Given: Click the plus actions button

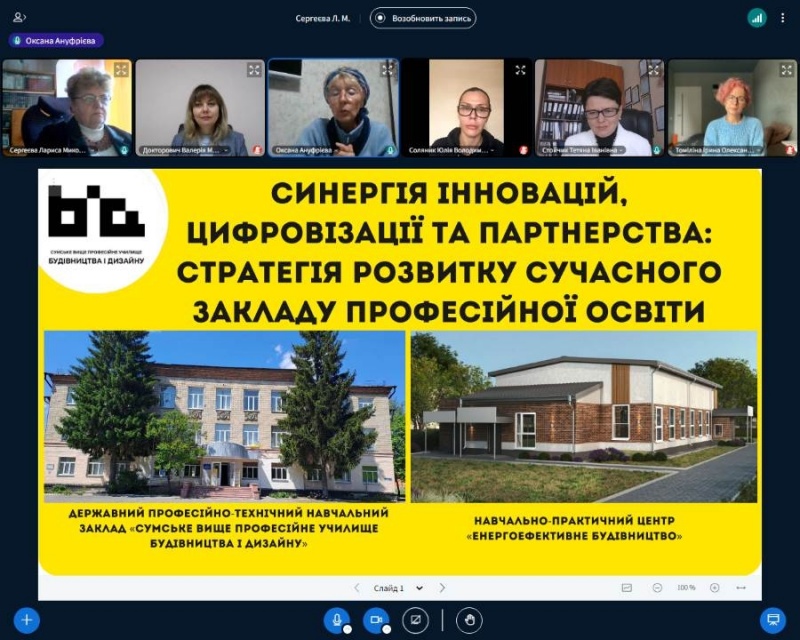Looking at the screenshot, I should tap(27, 620).
